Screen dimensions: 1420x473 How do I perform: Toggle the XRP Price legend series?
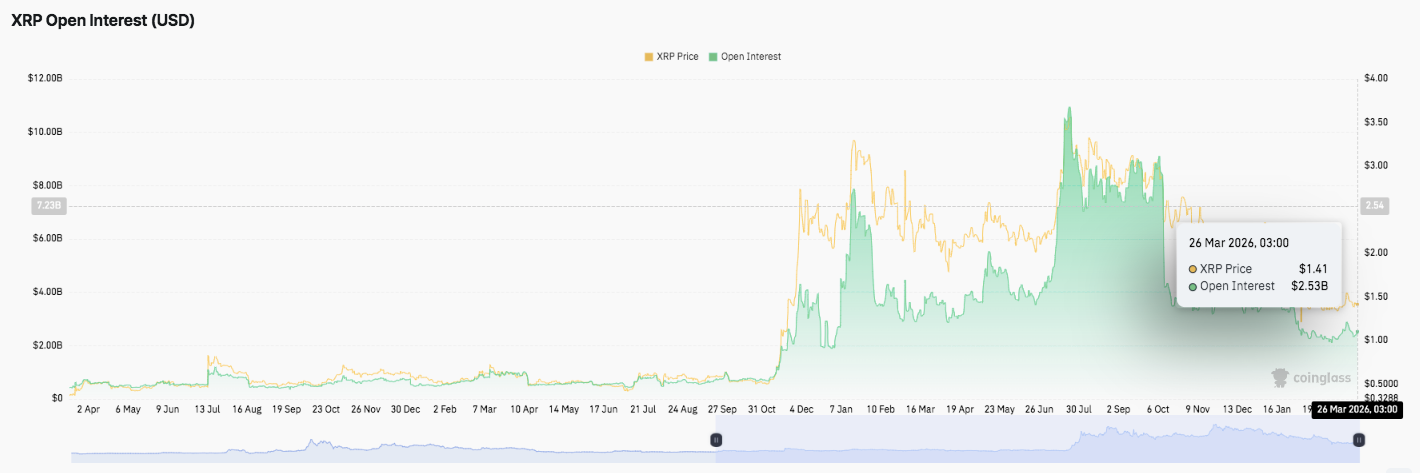(x=677, y=57)
